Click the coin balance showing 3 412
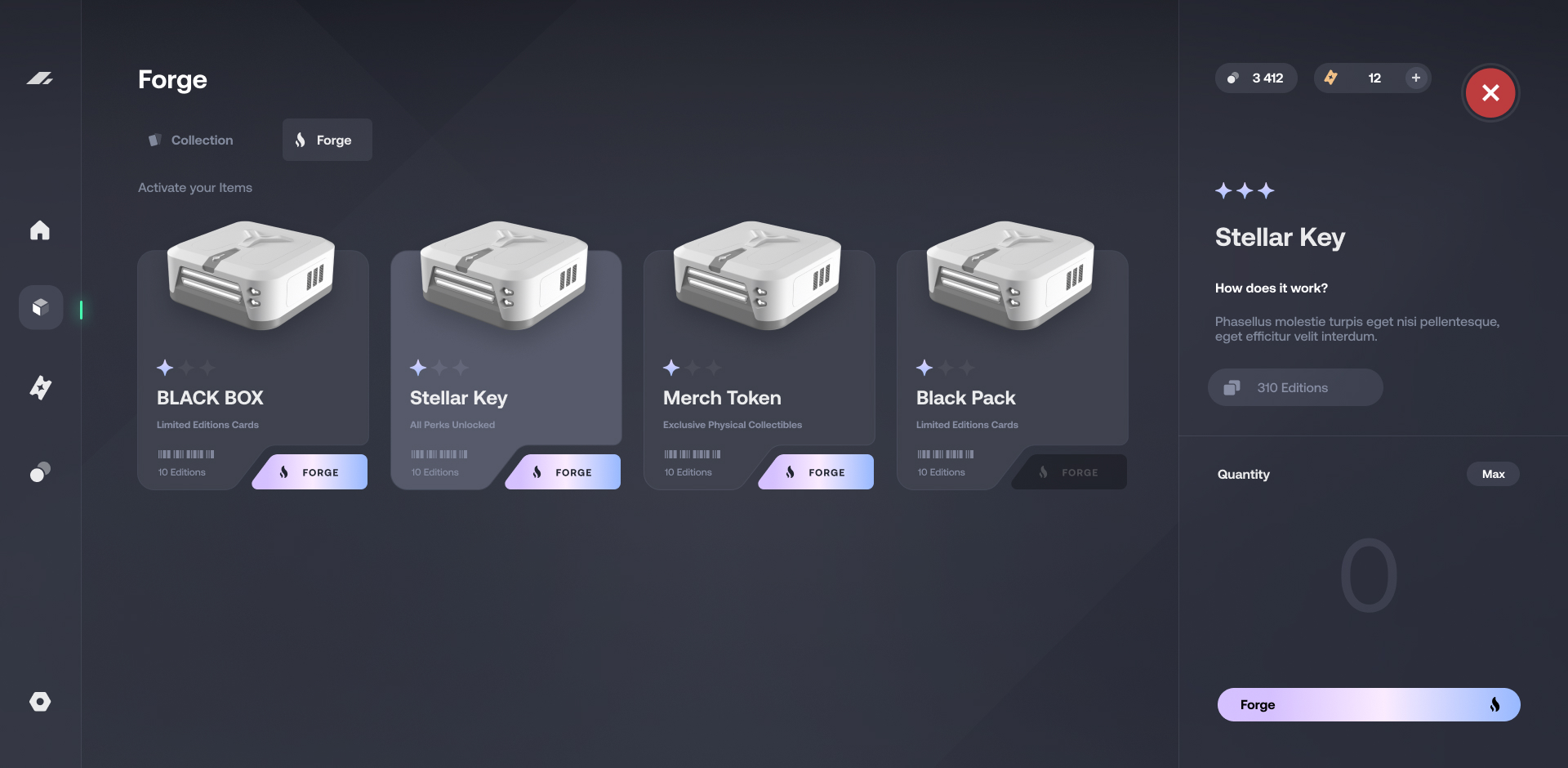Image resolution: width=1568 pixels, height=768 pixels. tap(1256, 78)
